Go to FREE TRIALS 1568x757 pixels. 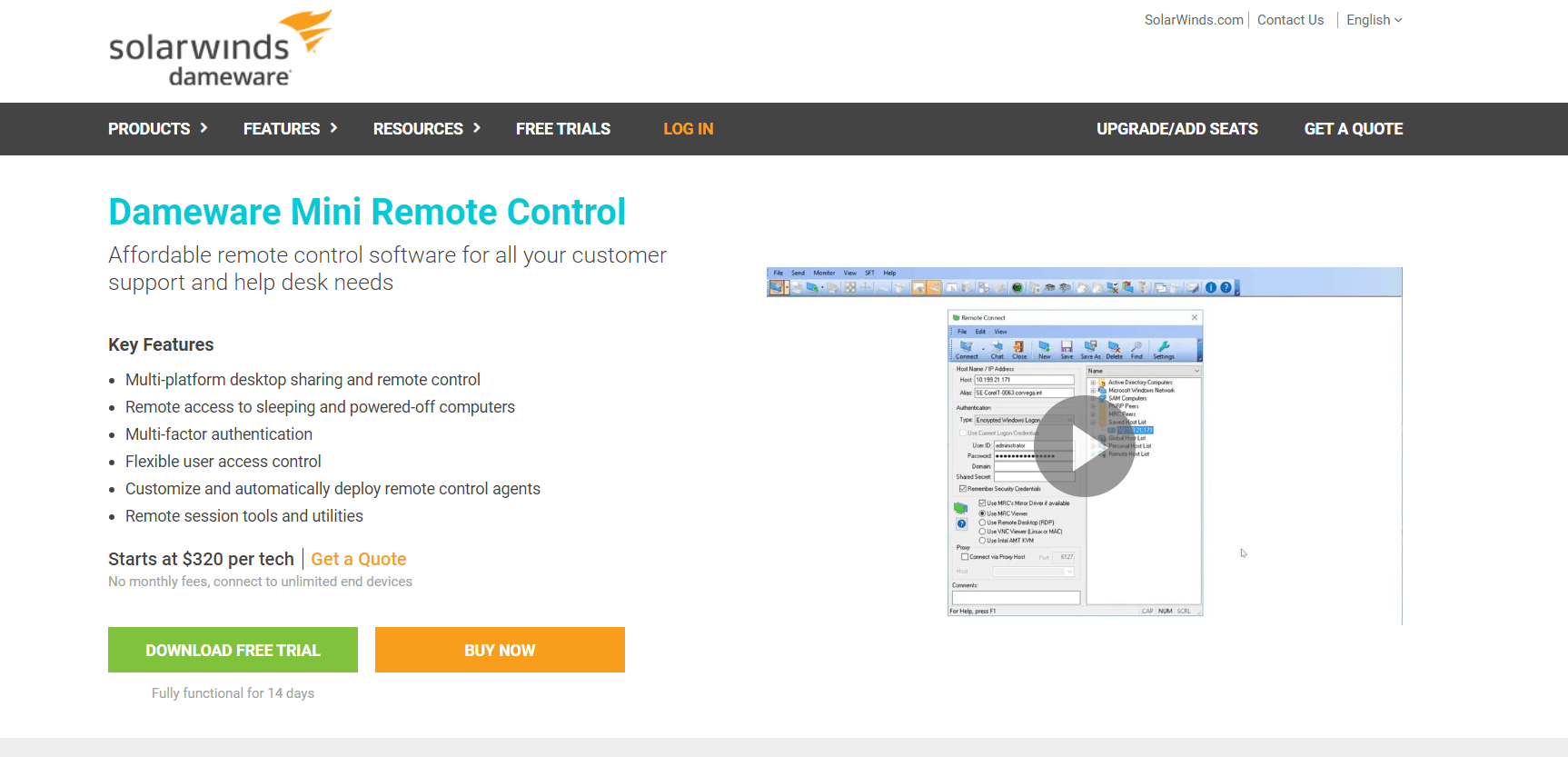563,129
